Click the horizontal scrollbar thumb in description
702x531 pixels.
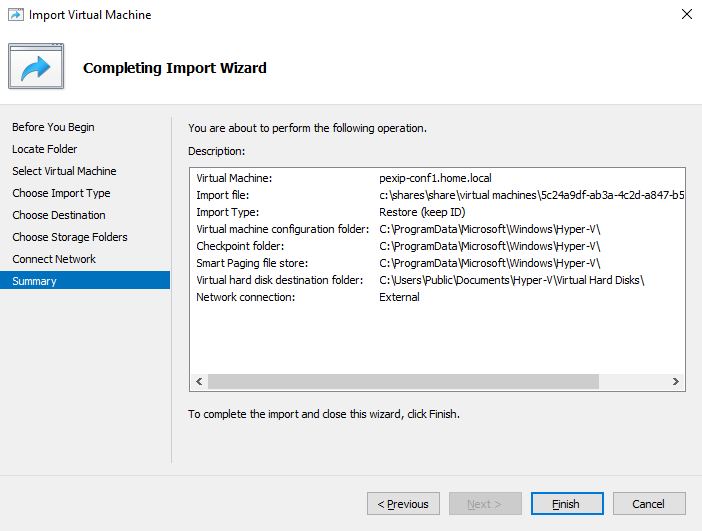tap(403, 381)
